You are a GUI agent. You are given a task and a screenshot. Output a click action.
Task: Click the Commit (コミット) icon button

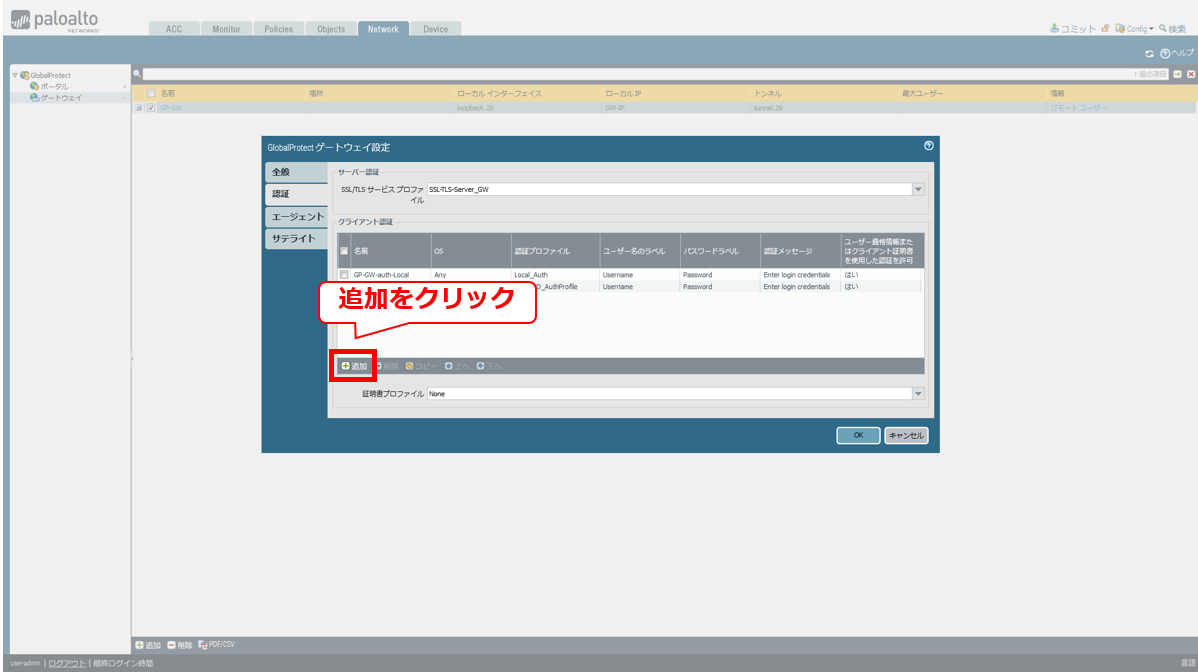click(1073, 29)
